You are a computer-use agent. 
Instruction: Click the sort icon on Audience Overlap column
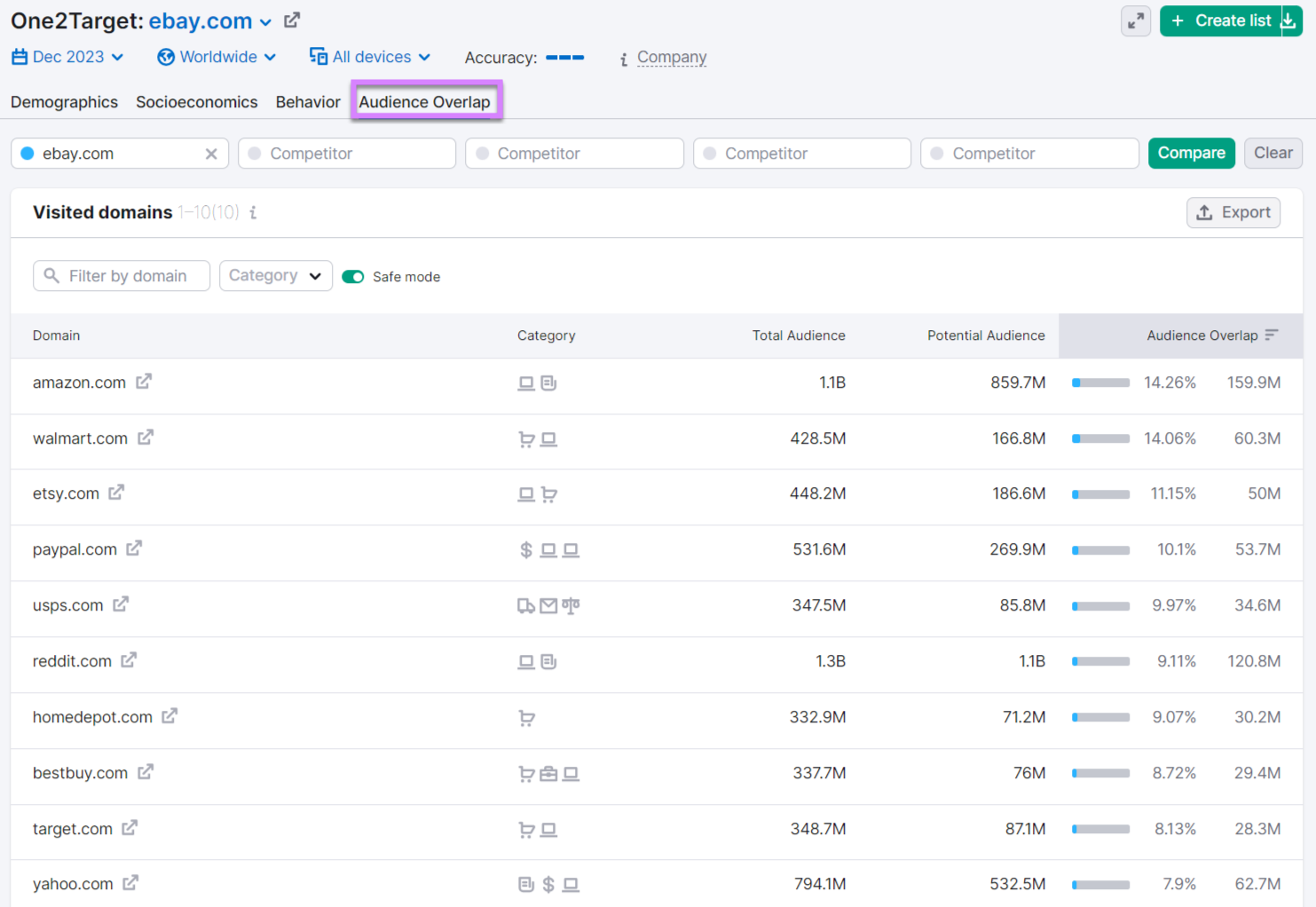[1273, 335]
